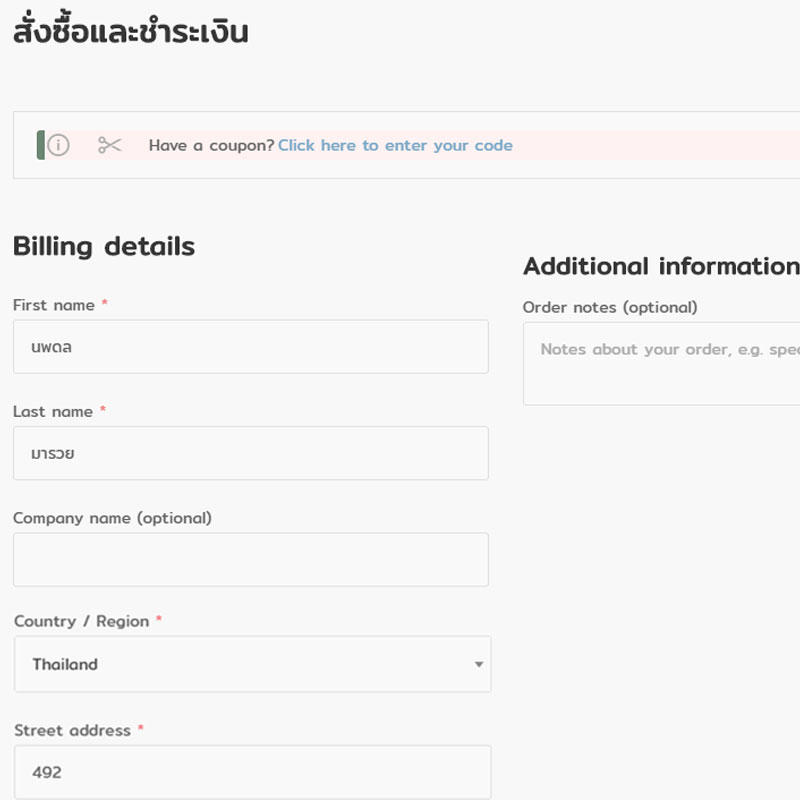Image resolution: width=800 pixels, height=800 pixels.
Task: Click the 'Street address' label
Action: (72, 730)
